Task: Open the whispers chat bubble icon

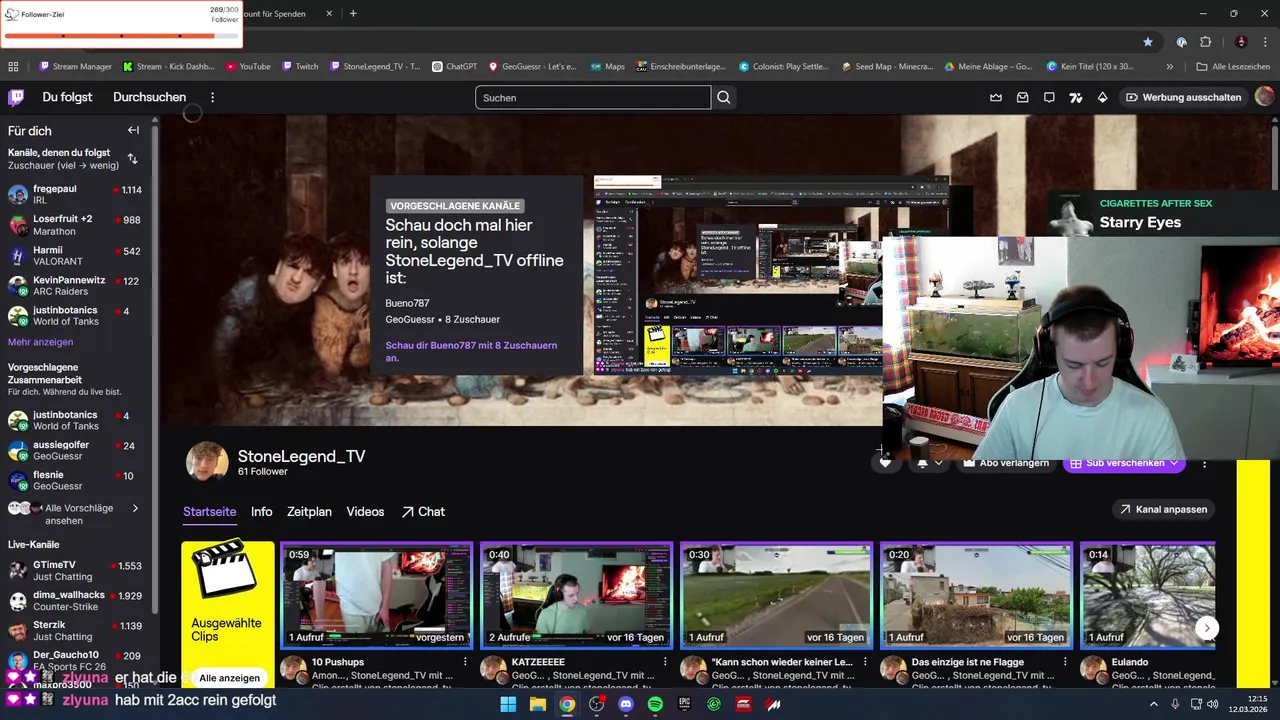Action: pos(1049,97)
